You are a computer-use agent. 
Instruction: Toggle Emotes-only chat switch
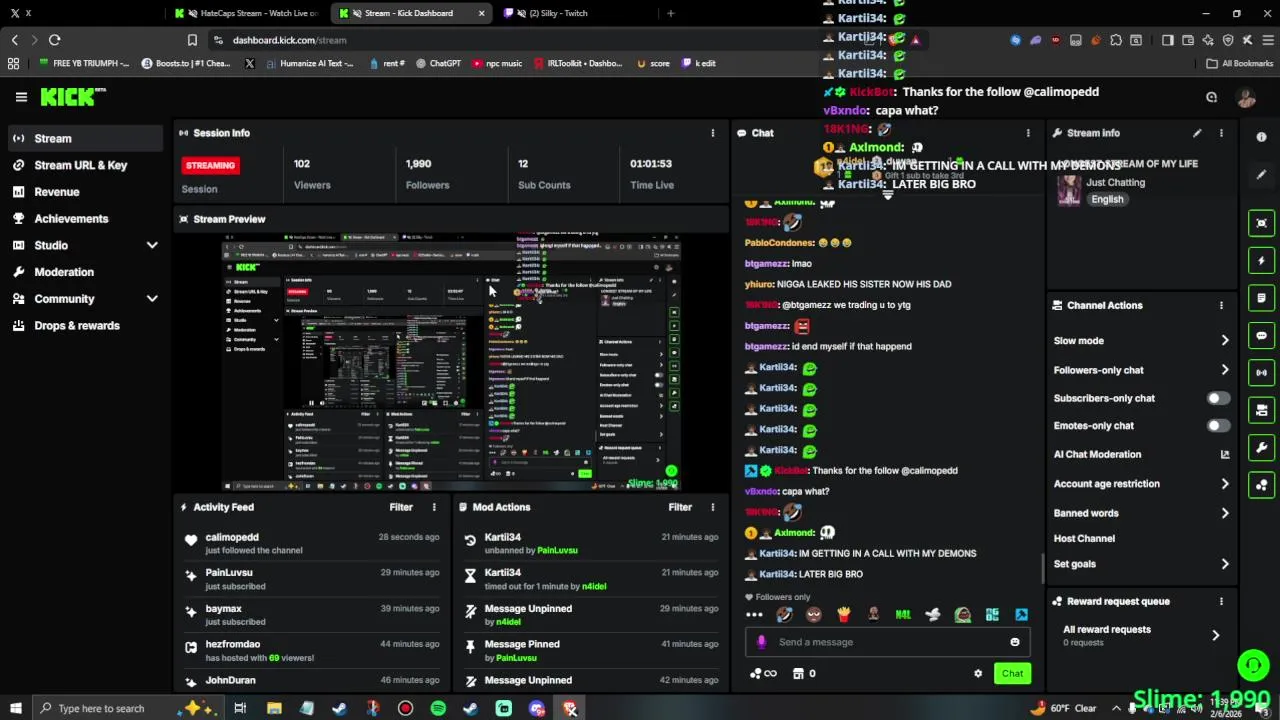(1217, 426)
